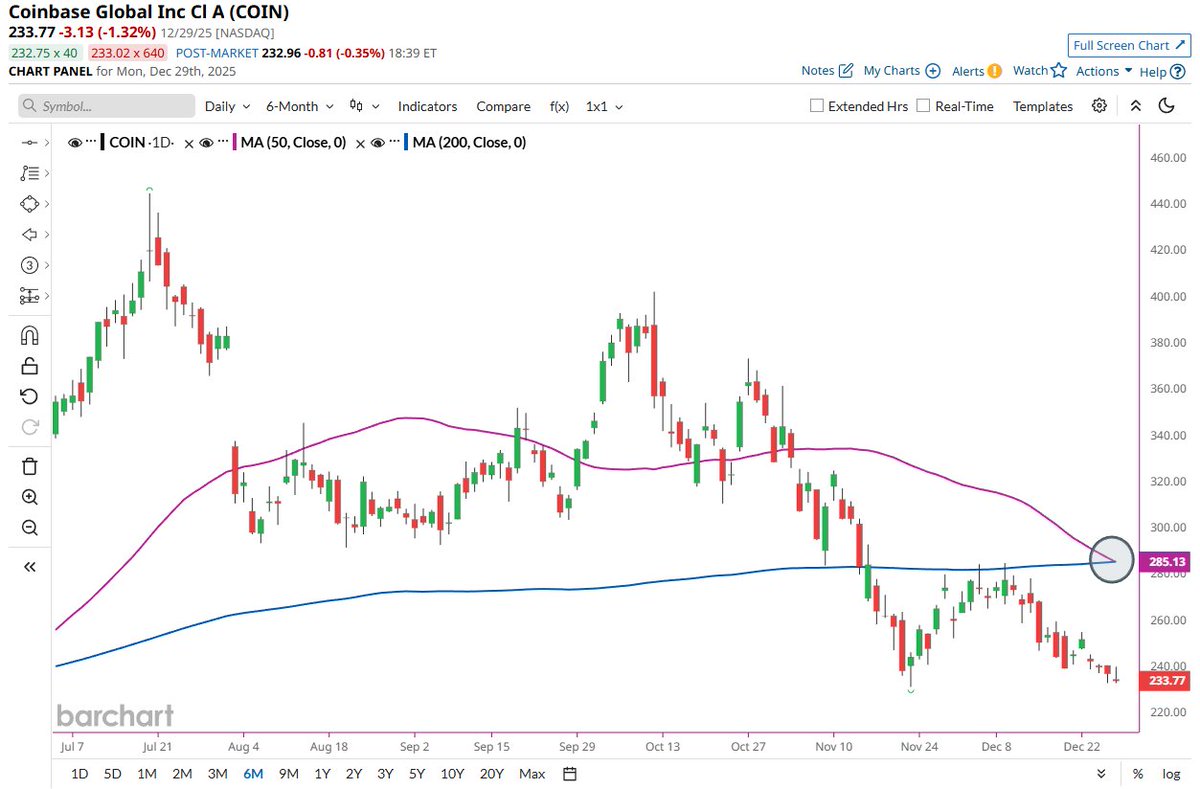Viewport: 1200px width, 789px height.
Task: Zoom in using the magnifier plus icon
Action: 30,497
